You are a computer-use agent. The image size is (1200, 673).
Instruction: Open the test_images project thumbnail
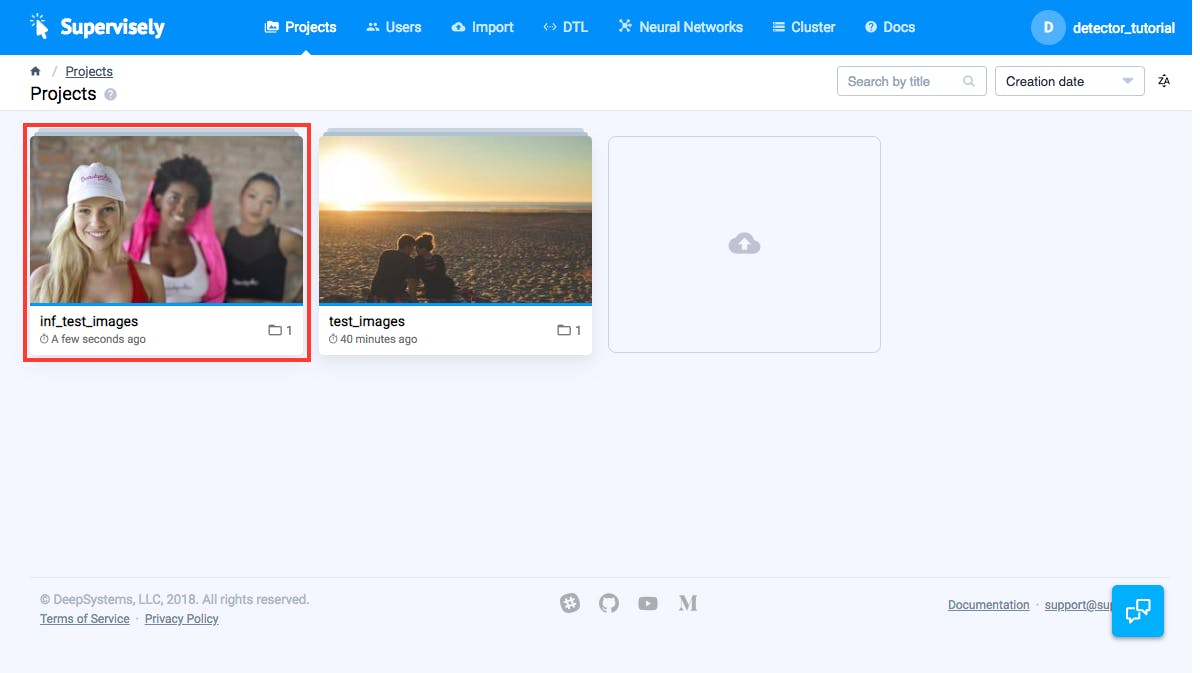[455, 219]
